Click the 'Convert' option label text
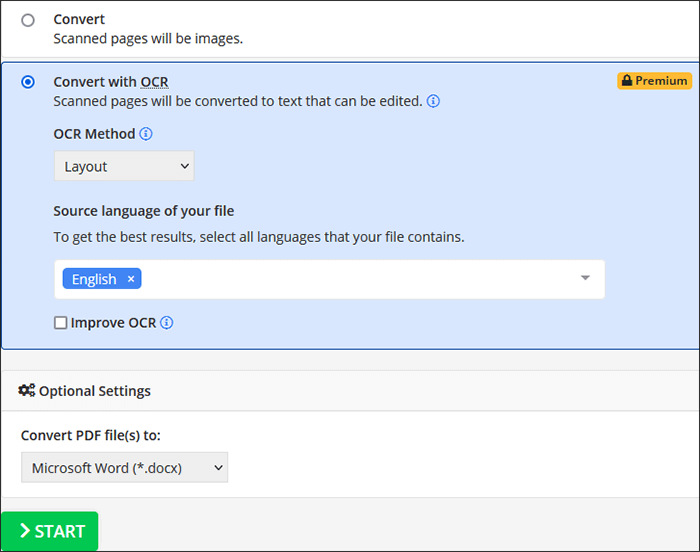 (79, 19)
